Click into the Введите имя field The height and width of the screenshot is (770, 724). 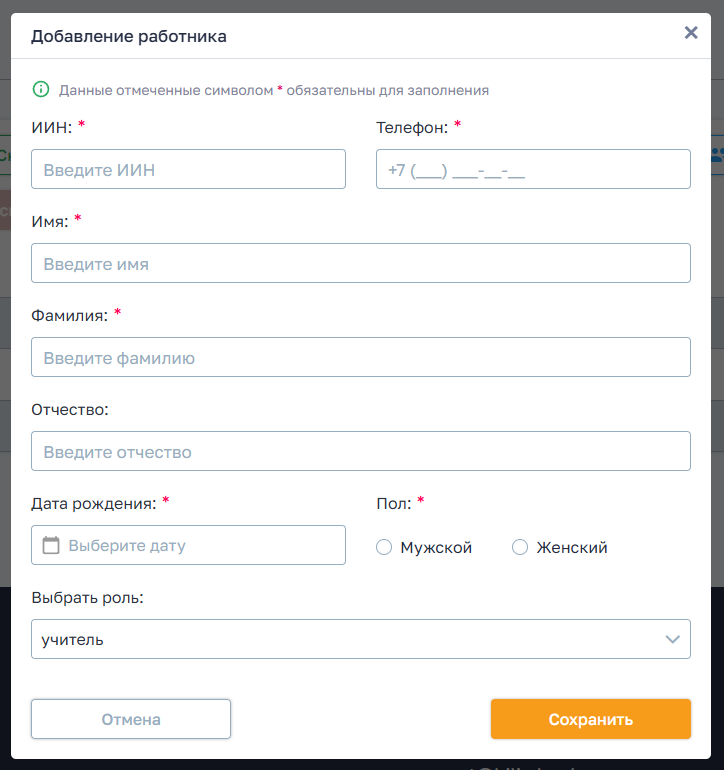coord(360,263)
